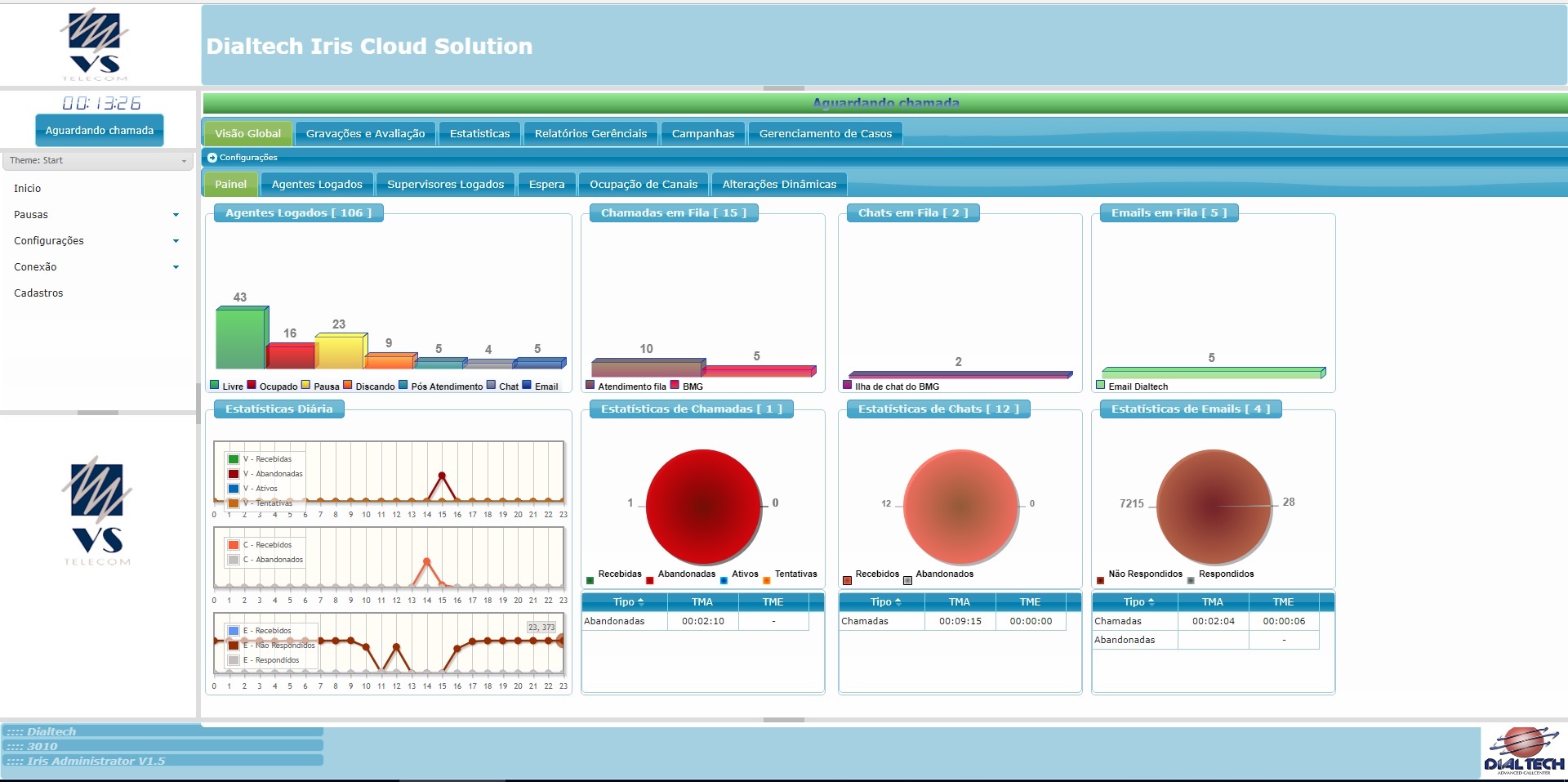Open the Gerenciamento de Casos tab
This screenshot has width=1568, height=782.
point(826,133)
